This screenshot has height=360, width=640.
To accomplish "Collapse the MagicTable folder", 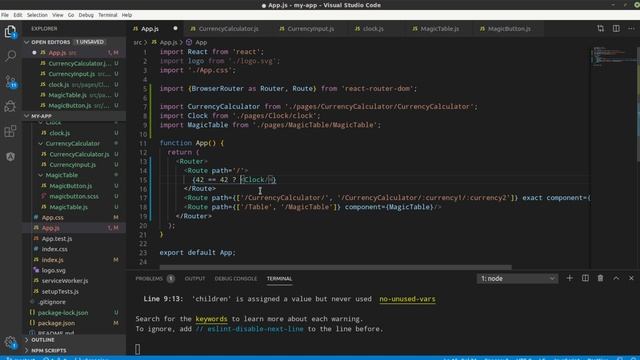I will pyautogui.click(x=40, y=175).
